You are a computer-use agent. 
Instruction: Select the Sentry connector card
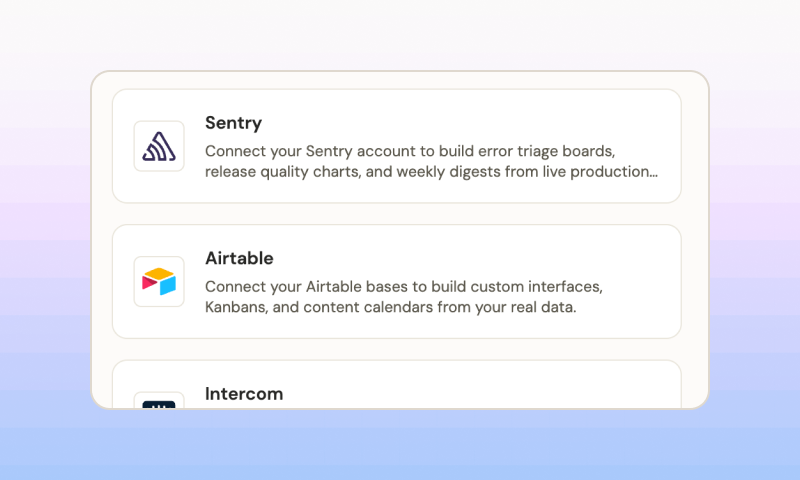coord(397,146)
